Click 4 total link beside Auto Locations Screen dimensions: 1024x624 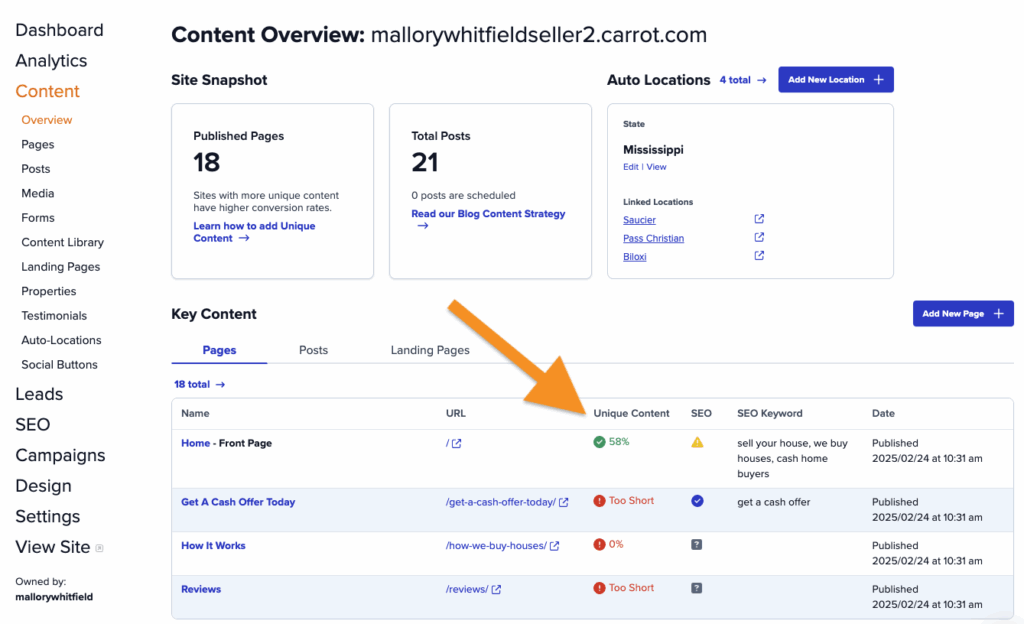[735, 80]
